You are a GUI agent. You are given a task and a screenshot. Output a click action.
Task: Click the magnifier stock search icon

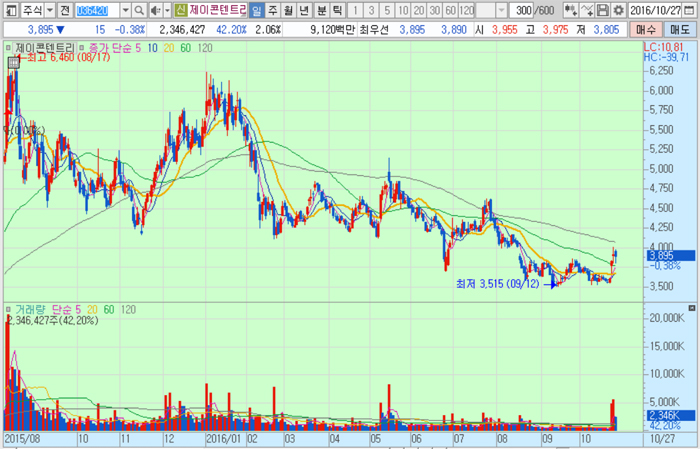tap(140, 10)
